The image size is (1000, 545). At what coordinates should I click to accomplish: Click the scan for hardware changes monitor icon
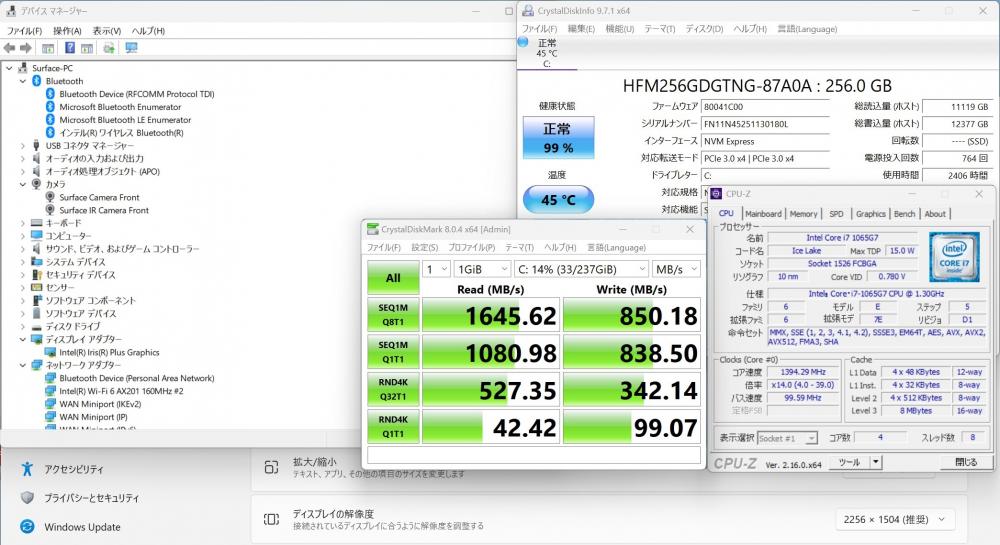131,48
